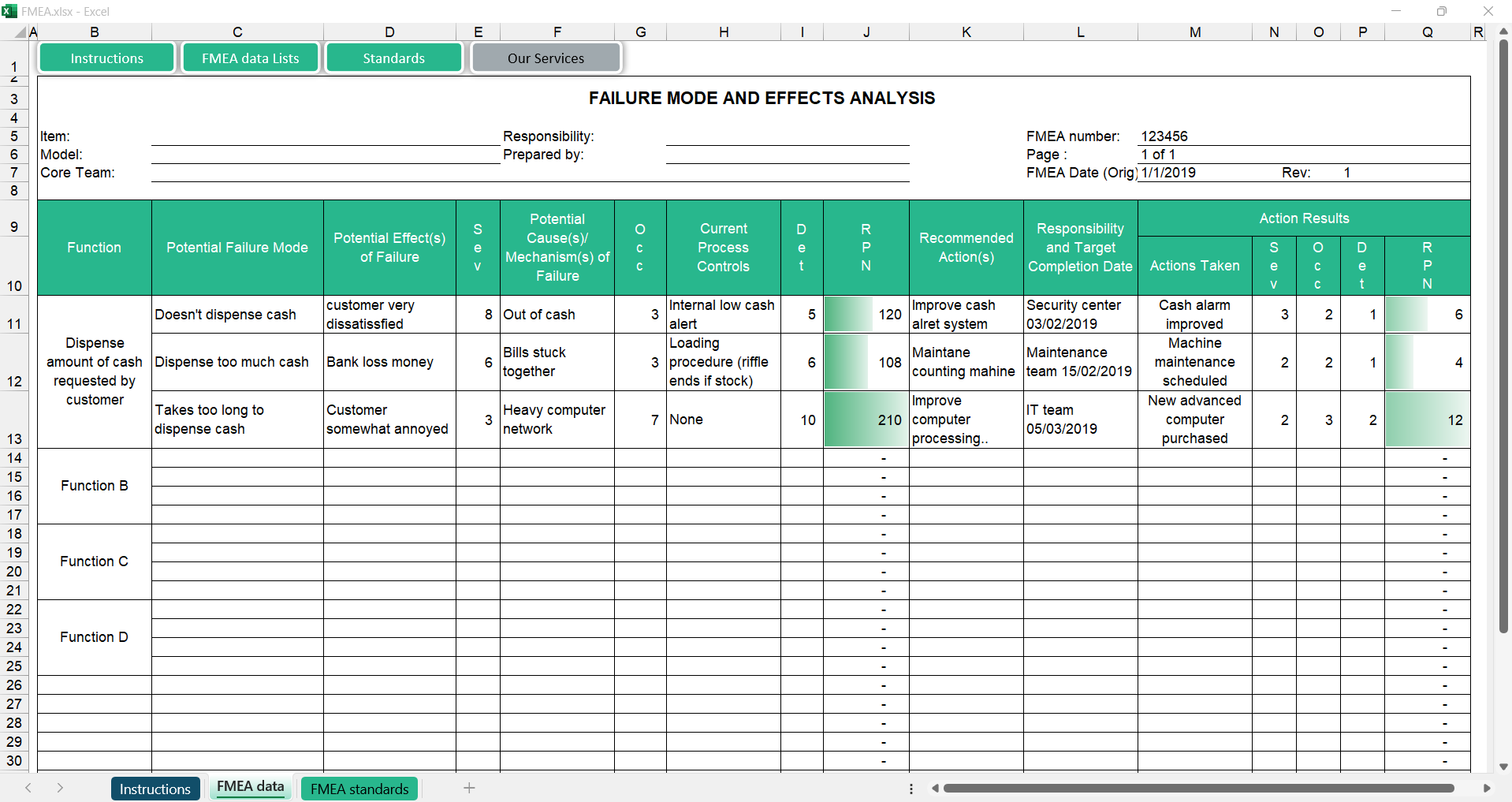Click the next sheet navigation arrow

pos(60,788)
